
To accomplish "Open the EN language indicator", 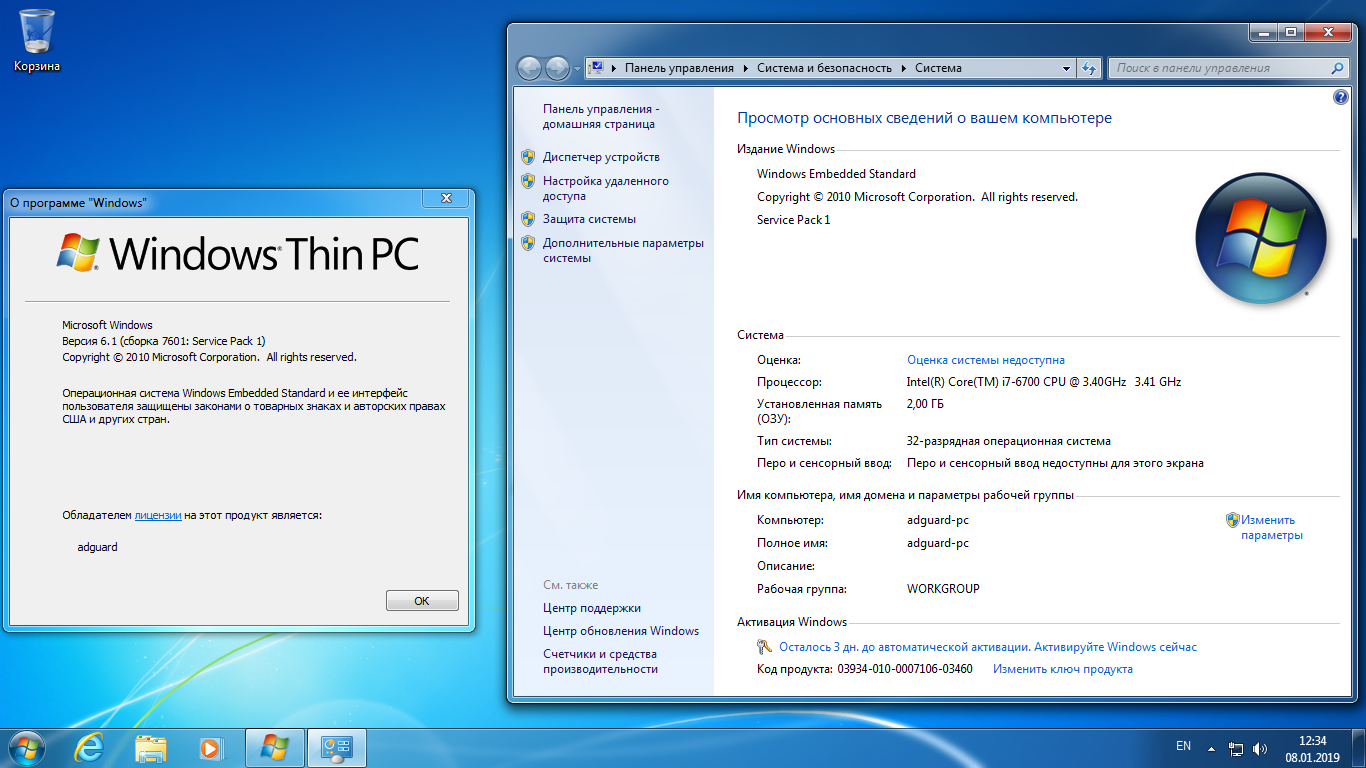I will coord(1183,746).
